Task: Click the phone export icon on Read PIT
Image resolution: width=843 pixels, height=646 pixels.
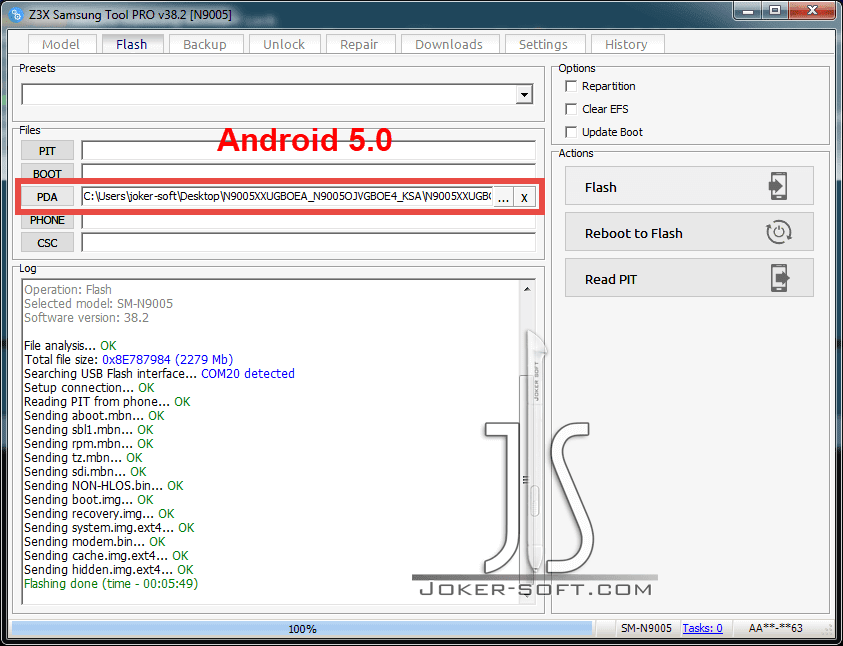Action: pos(780,278)
